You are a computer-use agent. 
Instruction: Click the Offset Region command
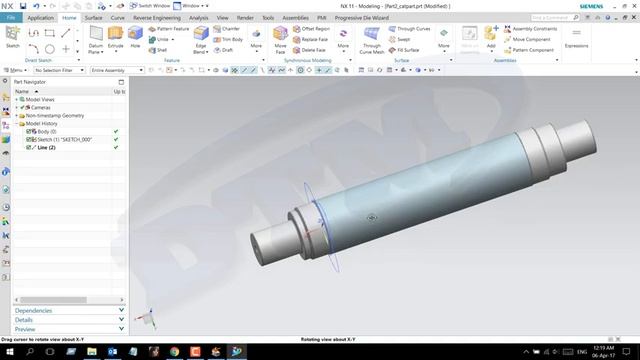(311, 29)
